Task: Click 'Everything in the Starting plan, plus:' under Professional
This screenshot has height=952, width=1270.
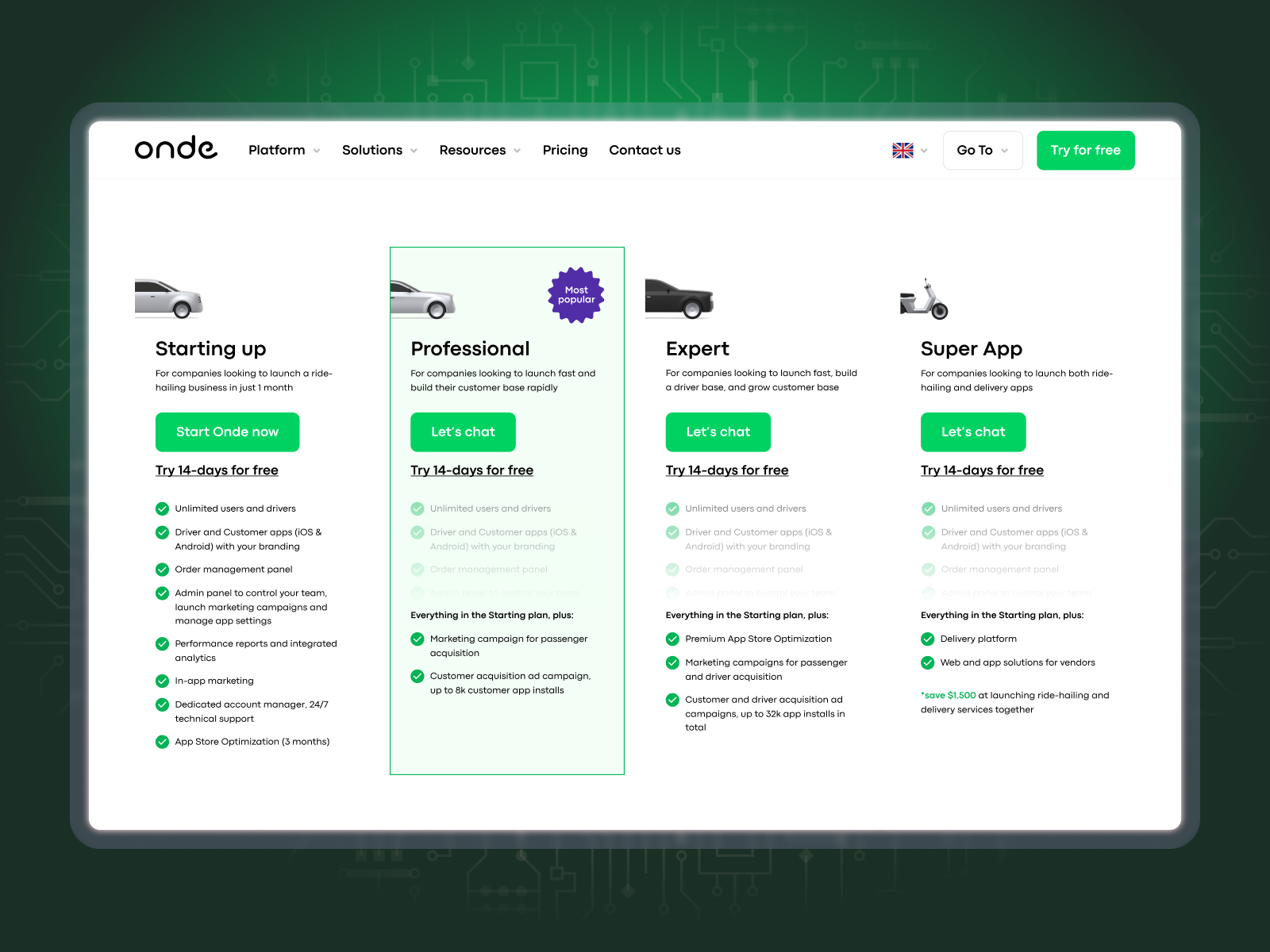Action: point(492,615)
